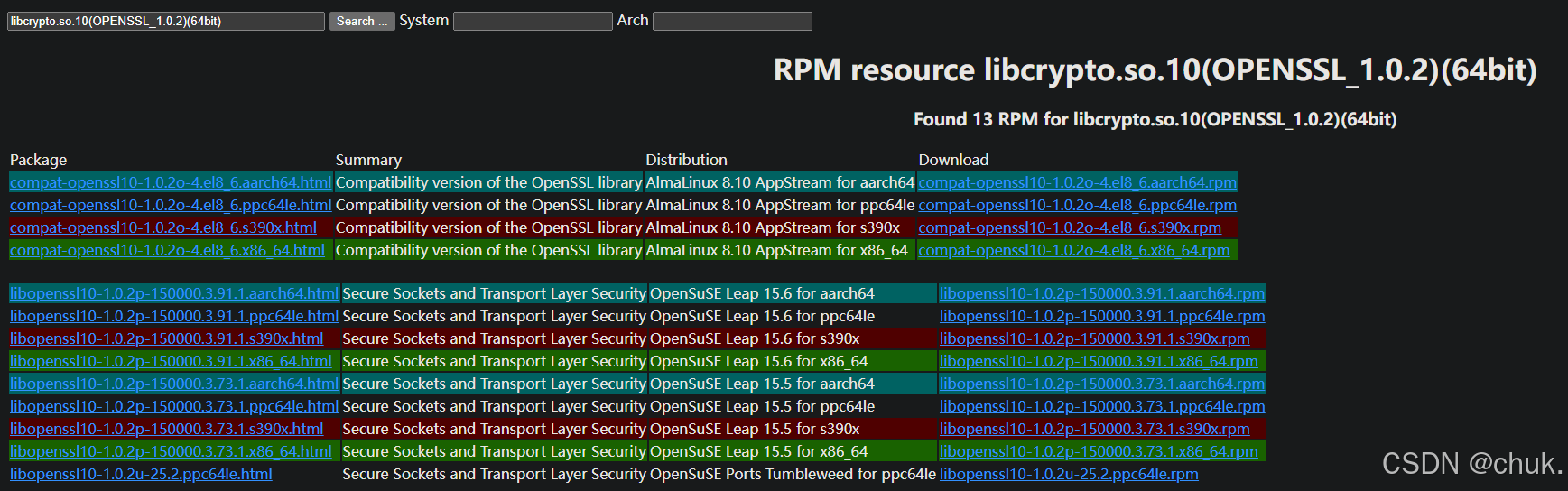1568x491 pixels.
Task: Select text AlmaLinux 8.10 AppStream for x86_64
Action: click(776, 250)
